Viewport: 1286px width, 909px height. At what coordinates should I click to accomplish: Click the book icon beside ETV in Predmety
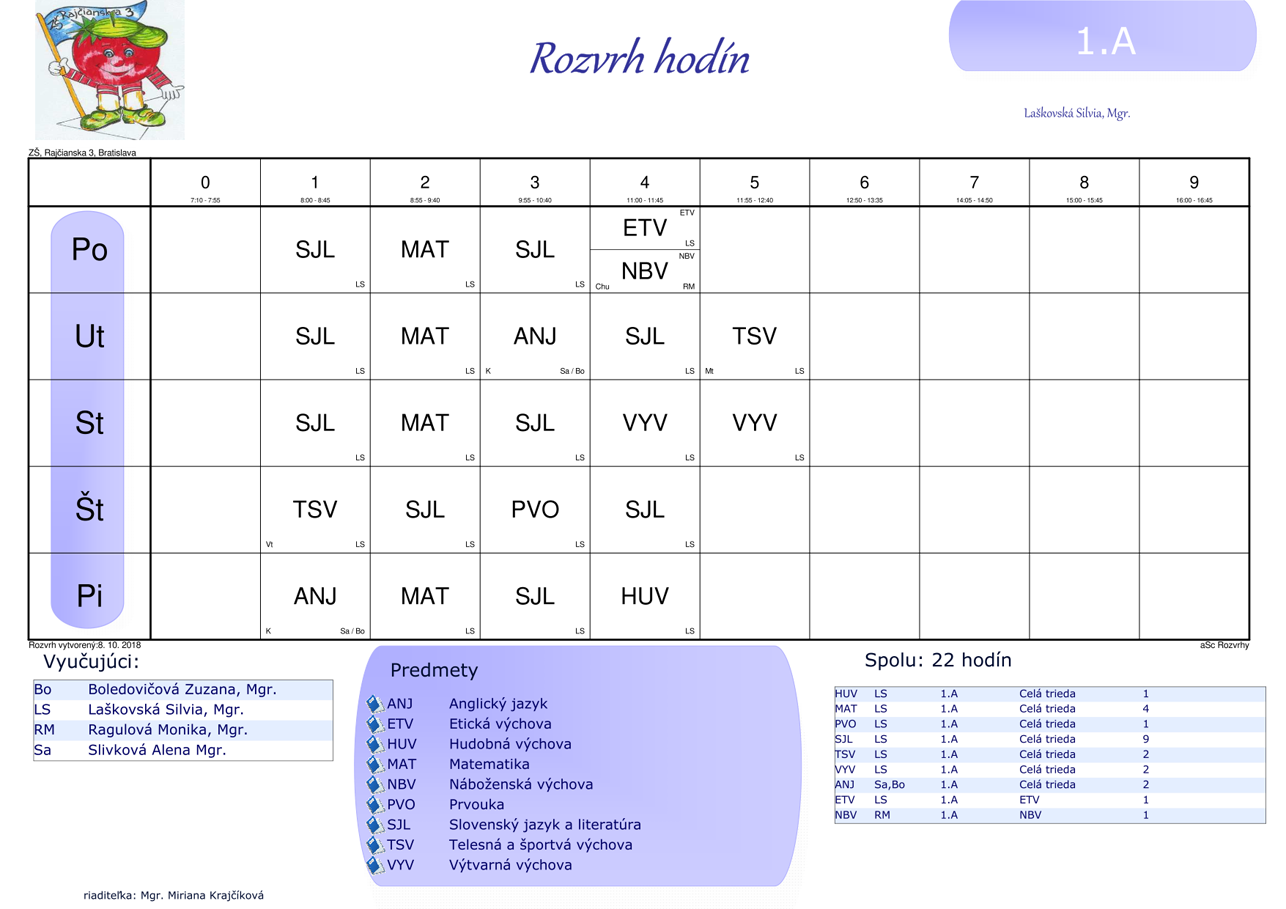click(x=375, y=724)
